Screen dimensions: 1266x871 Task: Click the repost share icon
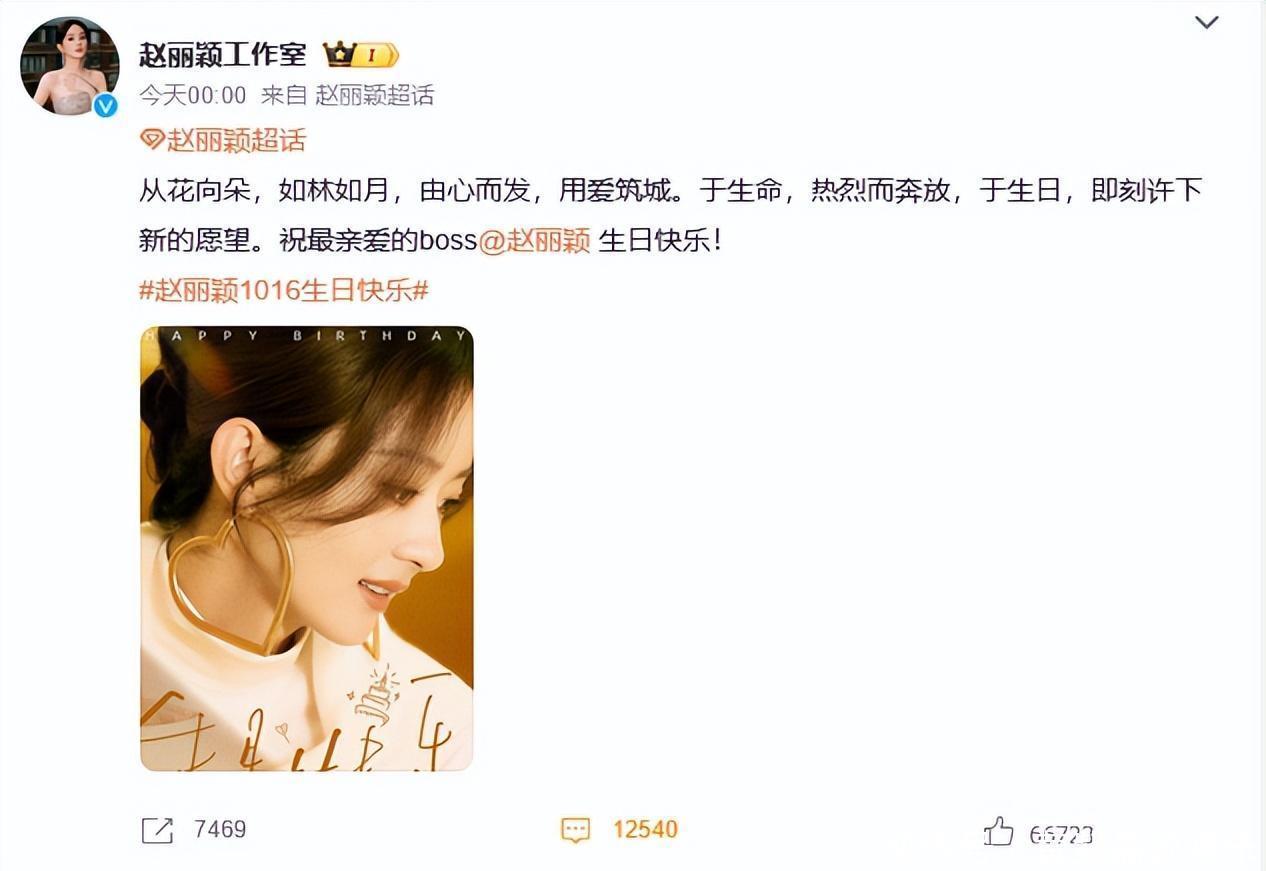157,830
